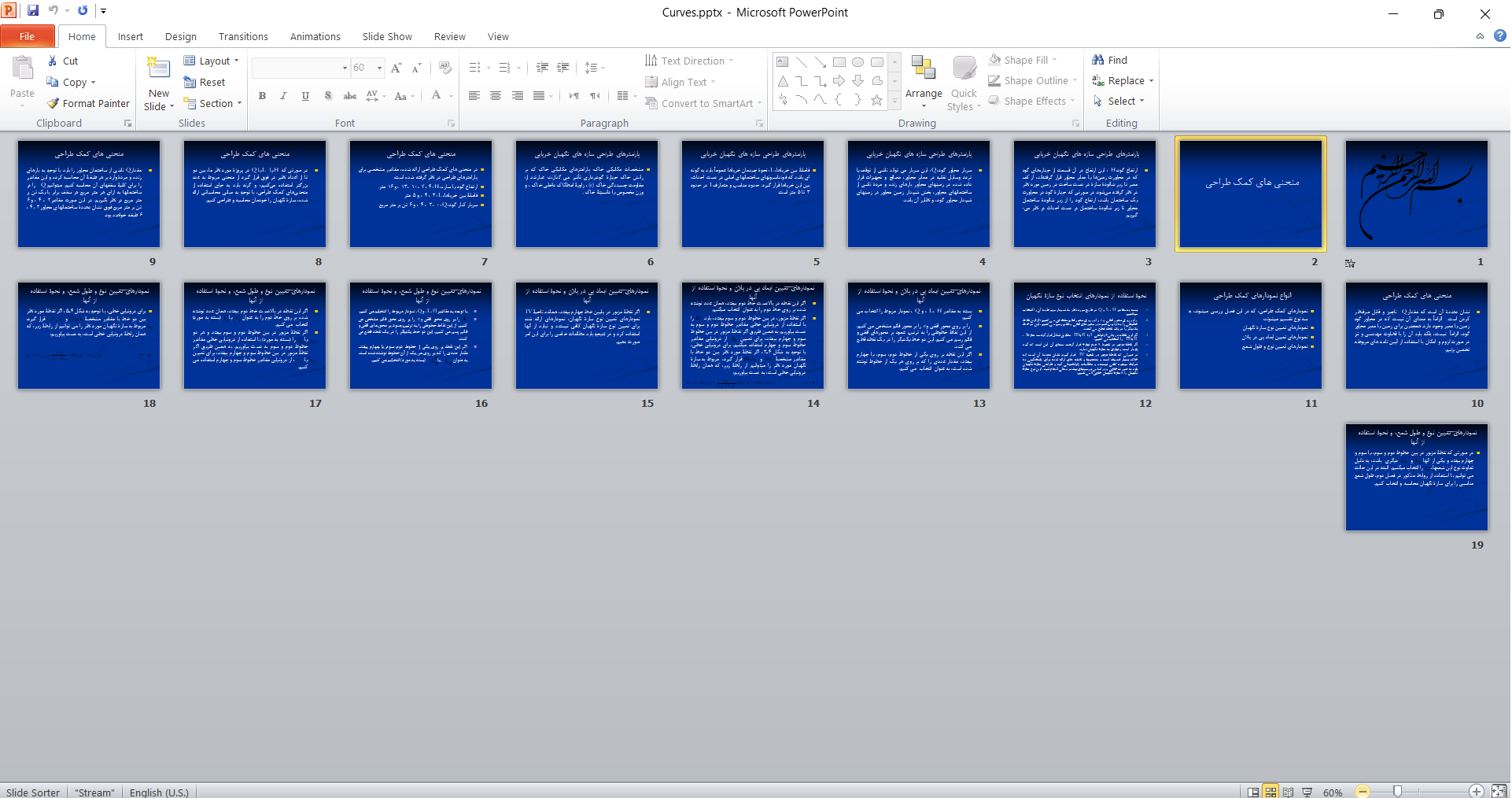Image resolution: width=1512 pixels, height=798 pixels.
Task: Click Convert to SmartArt button
Action: pos(703,103)
